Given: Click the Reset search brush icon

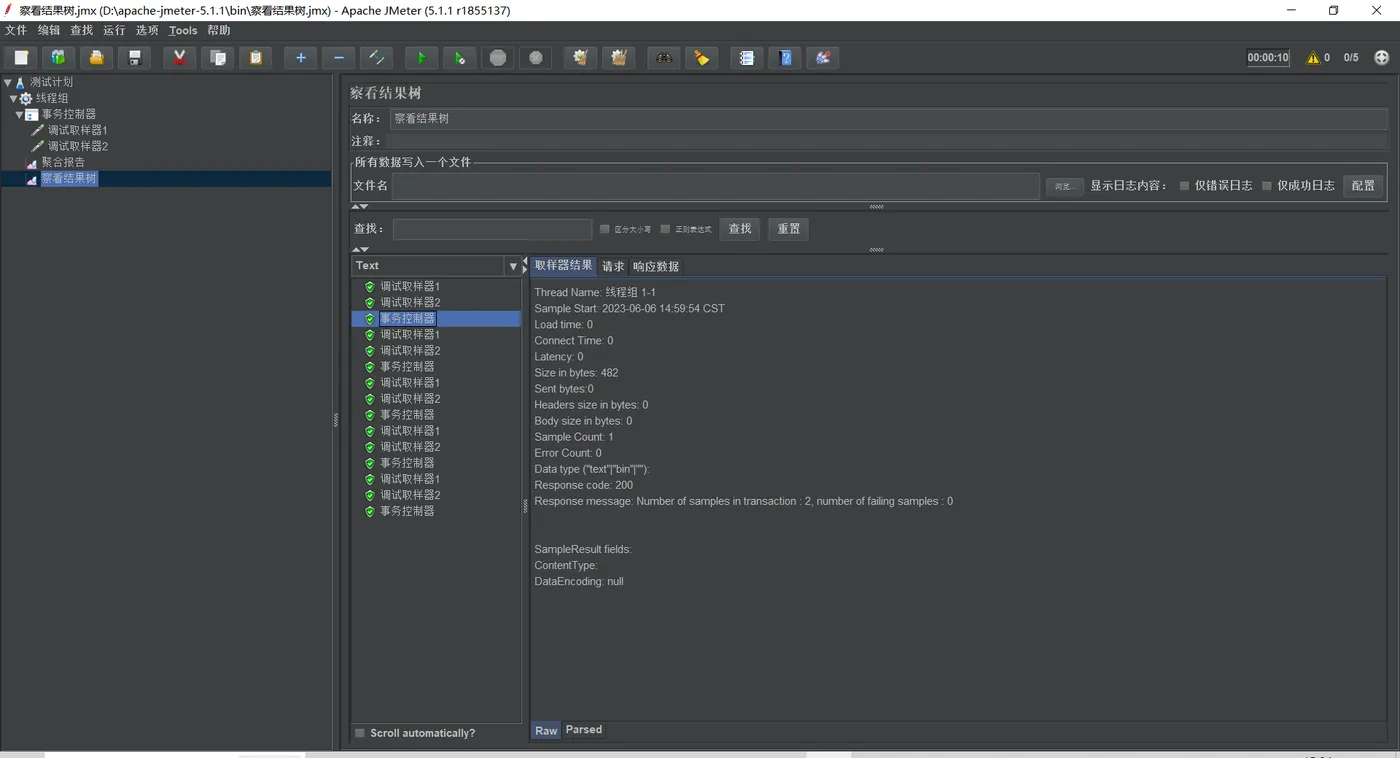Looking at the screenshot, I should [701, 58].
